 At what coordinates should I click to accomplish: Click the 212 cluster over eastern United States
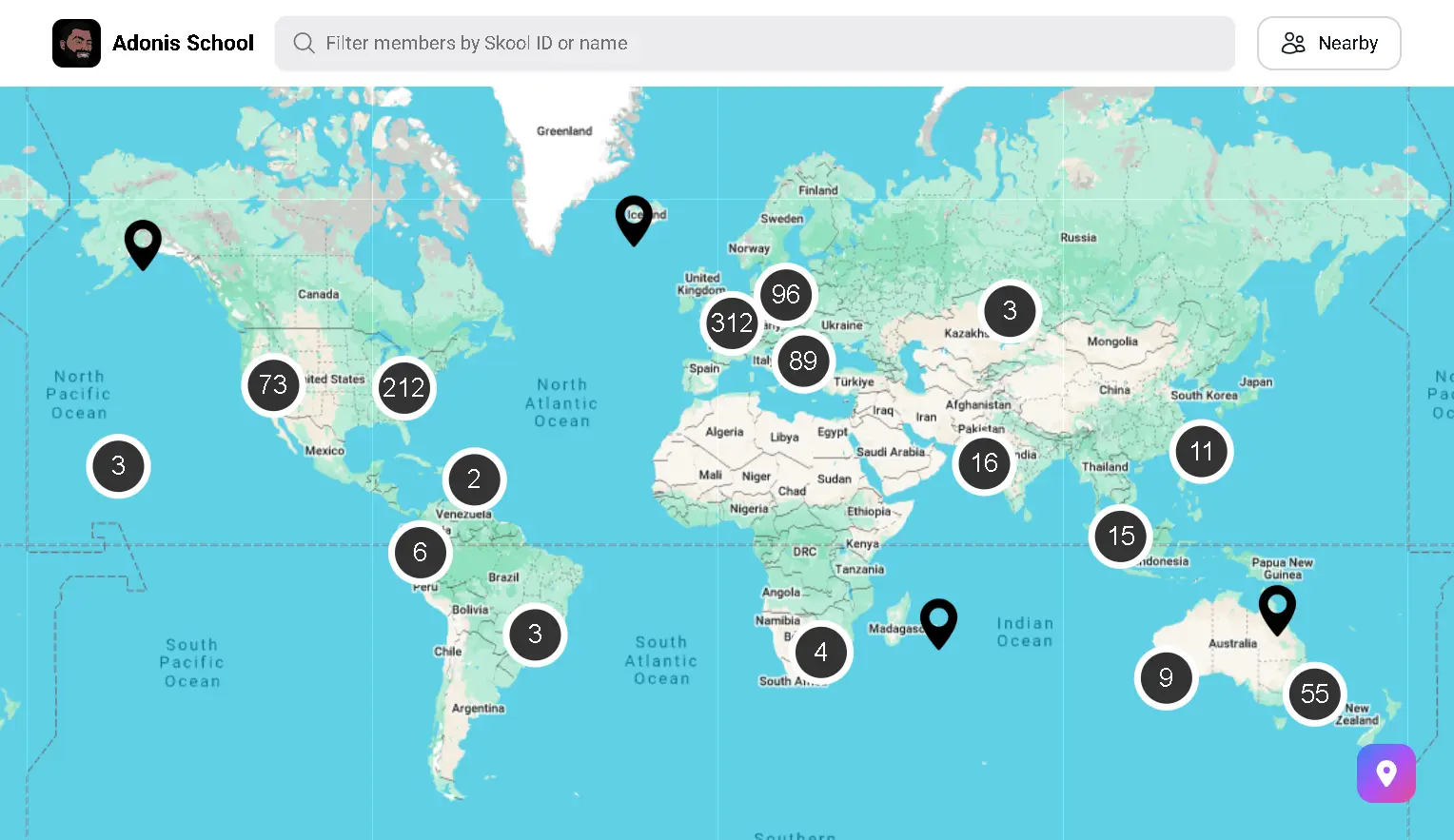(404, 387)
